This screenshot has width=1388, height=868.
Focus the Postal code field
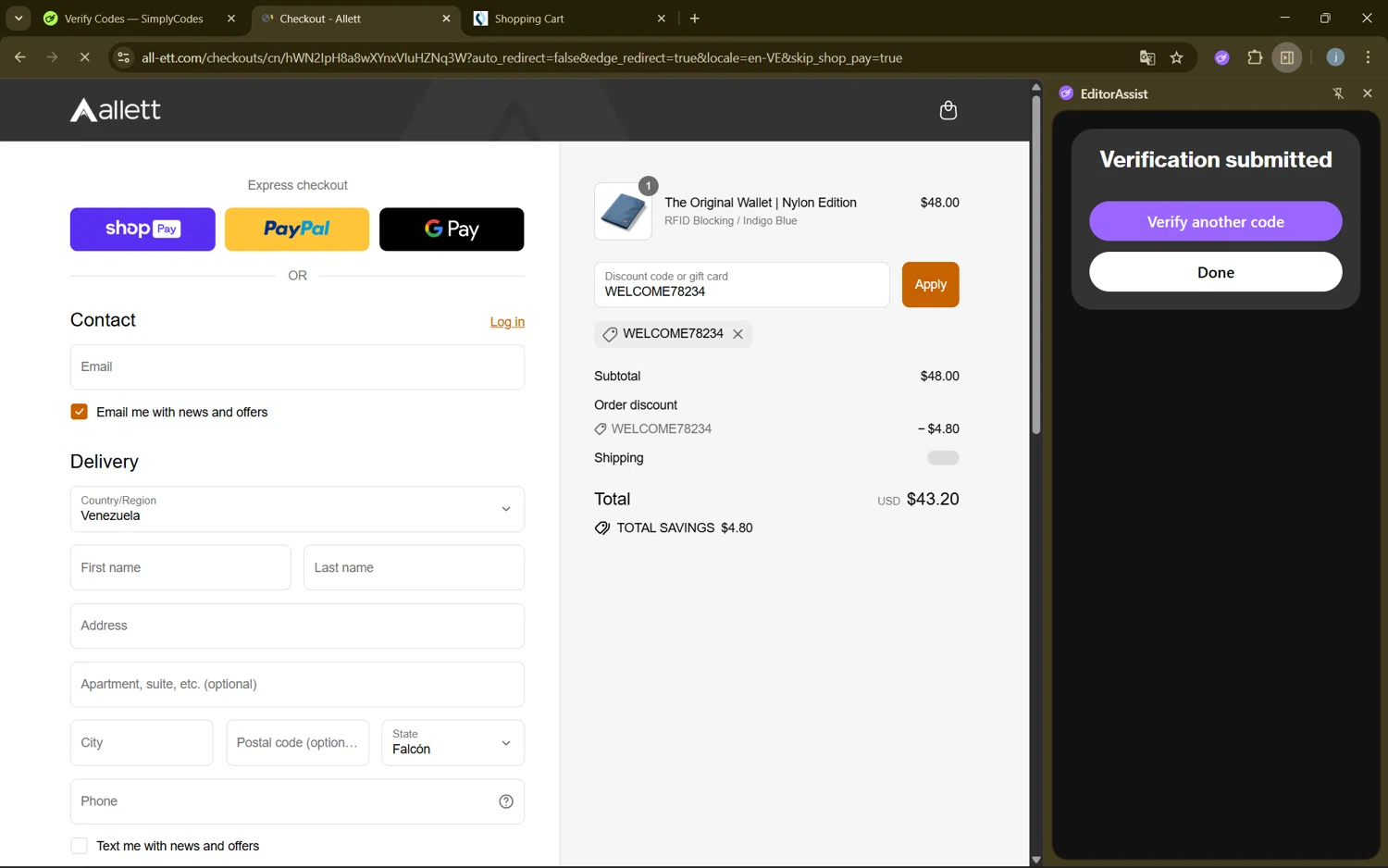(297, 743)
